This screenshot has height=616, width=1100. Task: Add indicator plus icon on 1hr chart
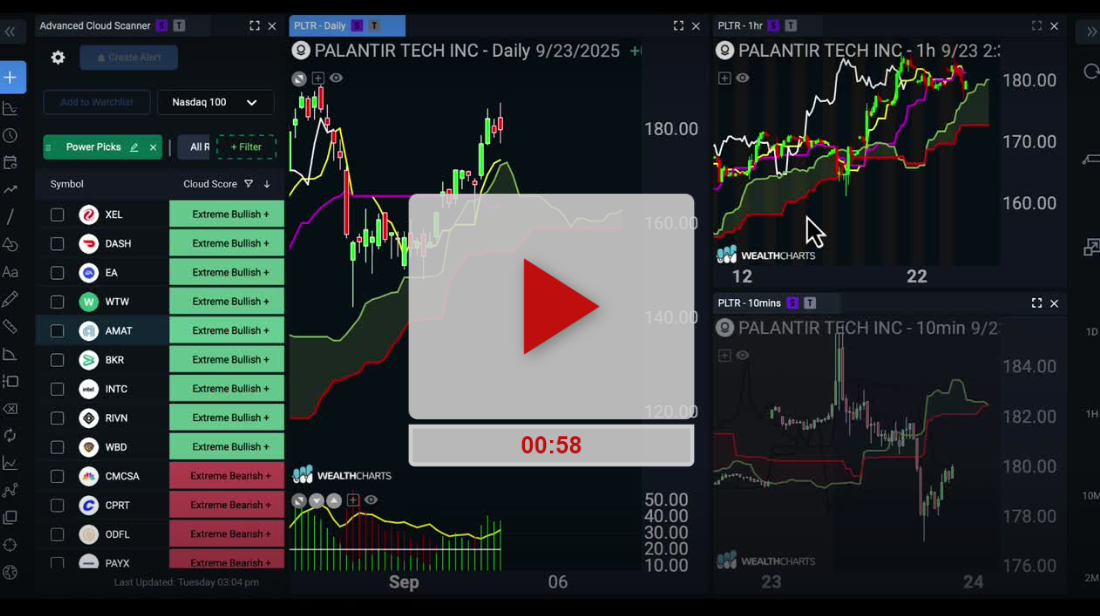click(725, 78)
